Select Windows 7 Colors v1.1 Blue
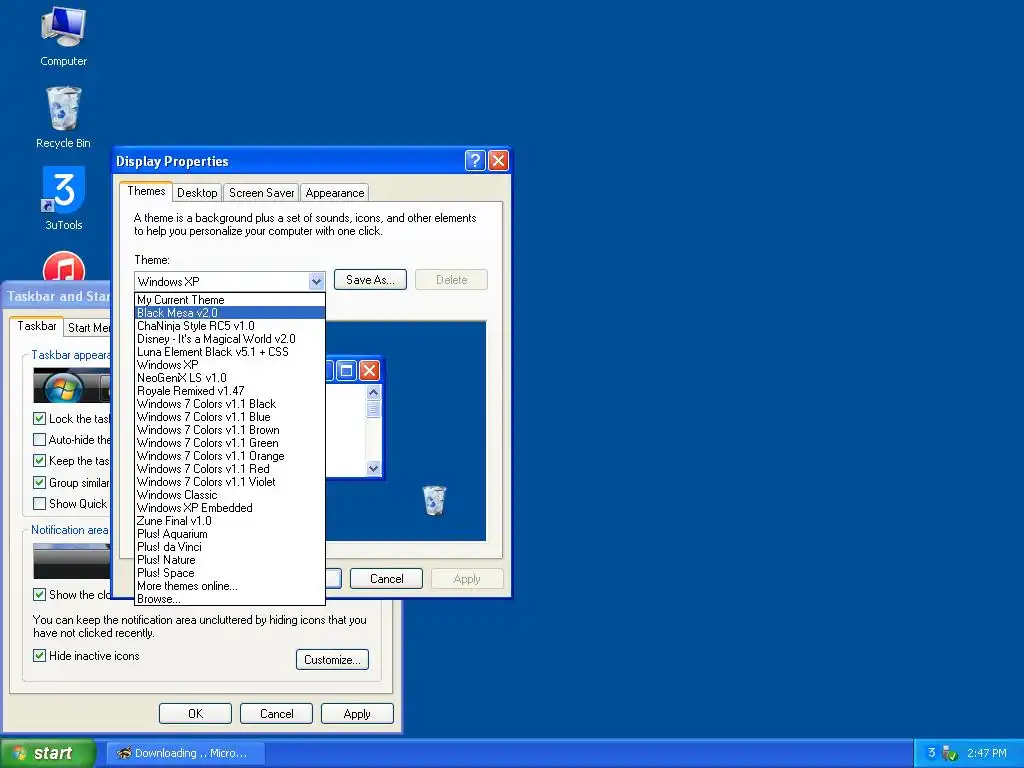 [x=230, y=417]
